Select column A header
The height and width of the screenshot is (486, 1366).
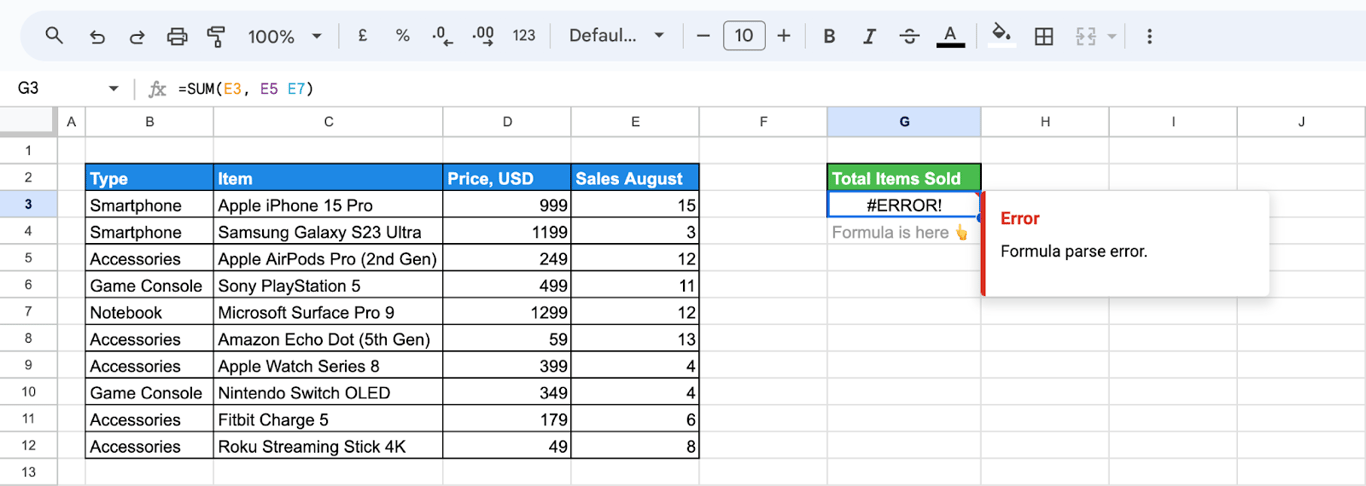[x=71, y=122]
